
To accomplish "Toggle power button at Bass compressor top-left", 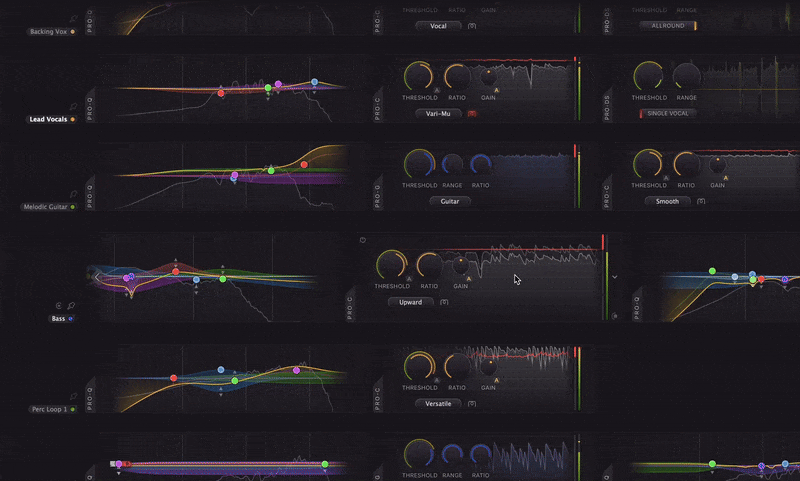I will tap(362, 240).
